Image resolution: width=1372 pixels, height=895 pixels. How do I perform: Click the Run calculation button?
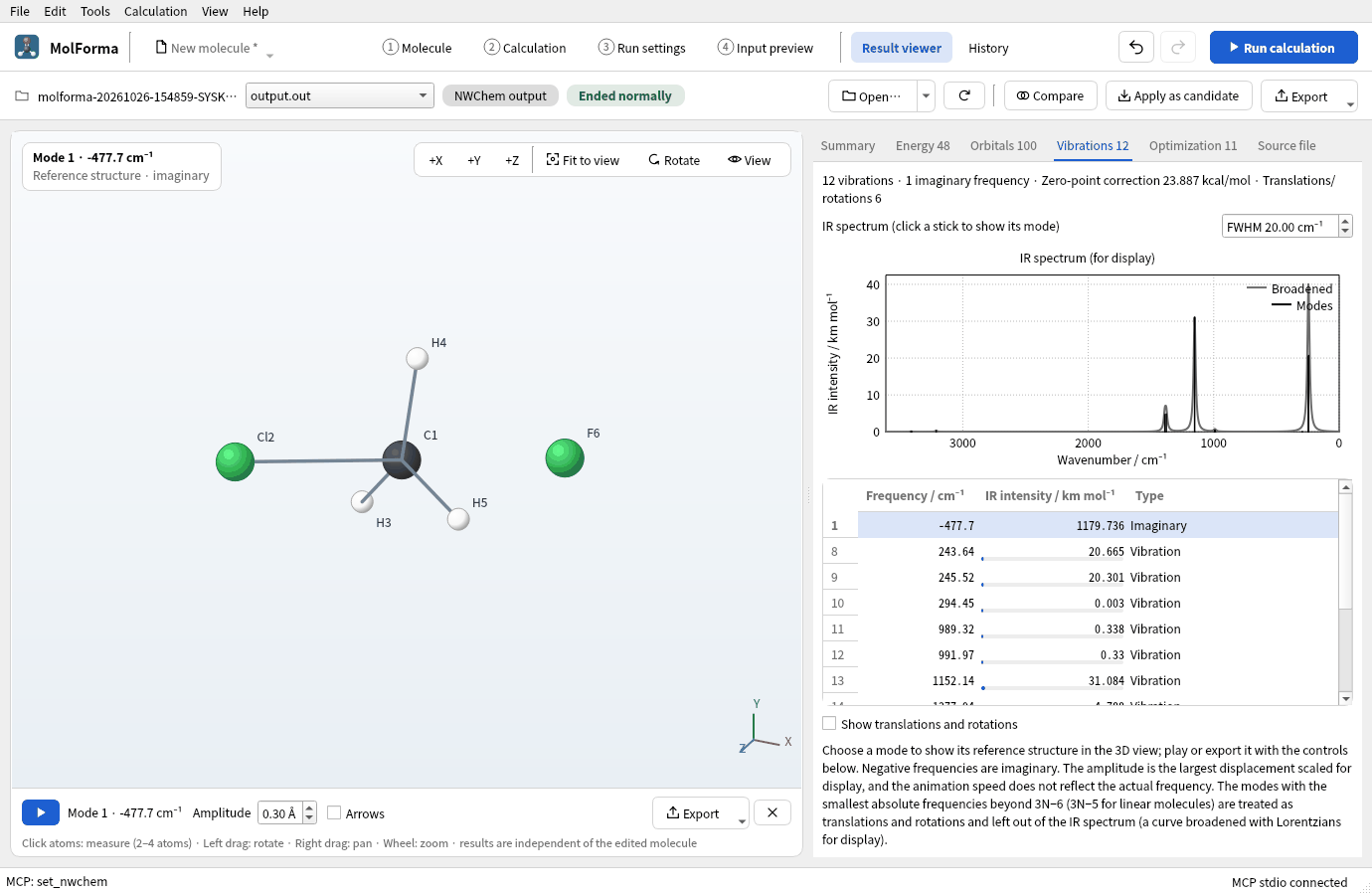1284,48
